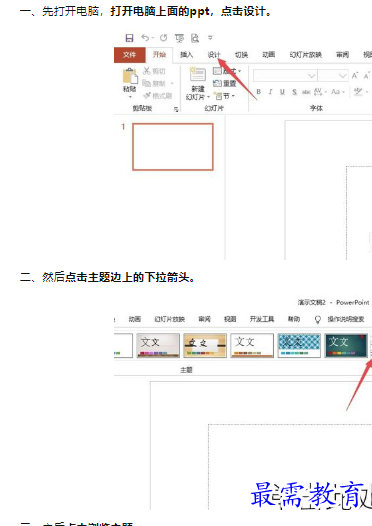Open 审阅 tab in the second PowerPoint screenshot
Image resolution: width=372 pixels, height=526 pixels.
click(204, 319)
